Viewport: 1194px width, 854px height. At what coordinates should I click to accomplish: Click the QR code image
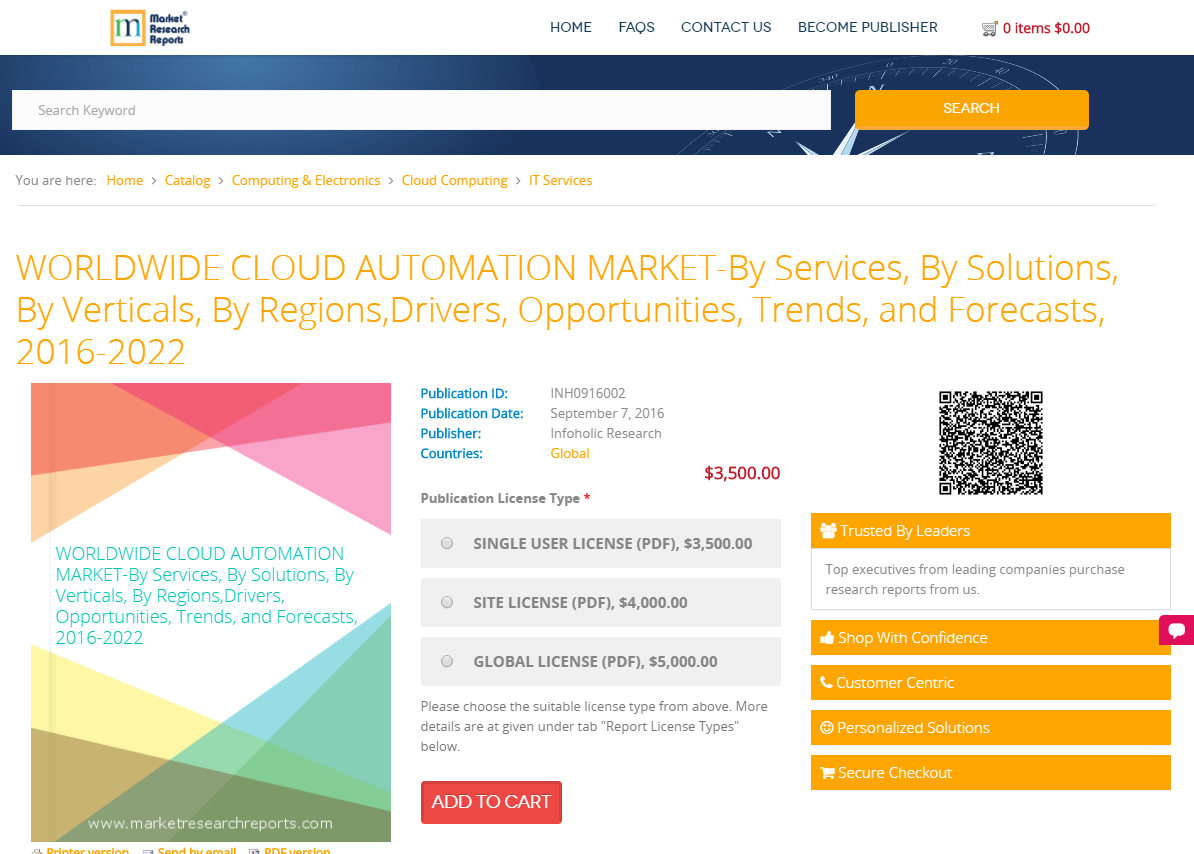pos(990,442)
